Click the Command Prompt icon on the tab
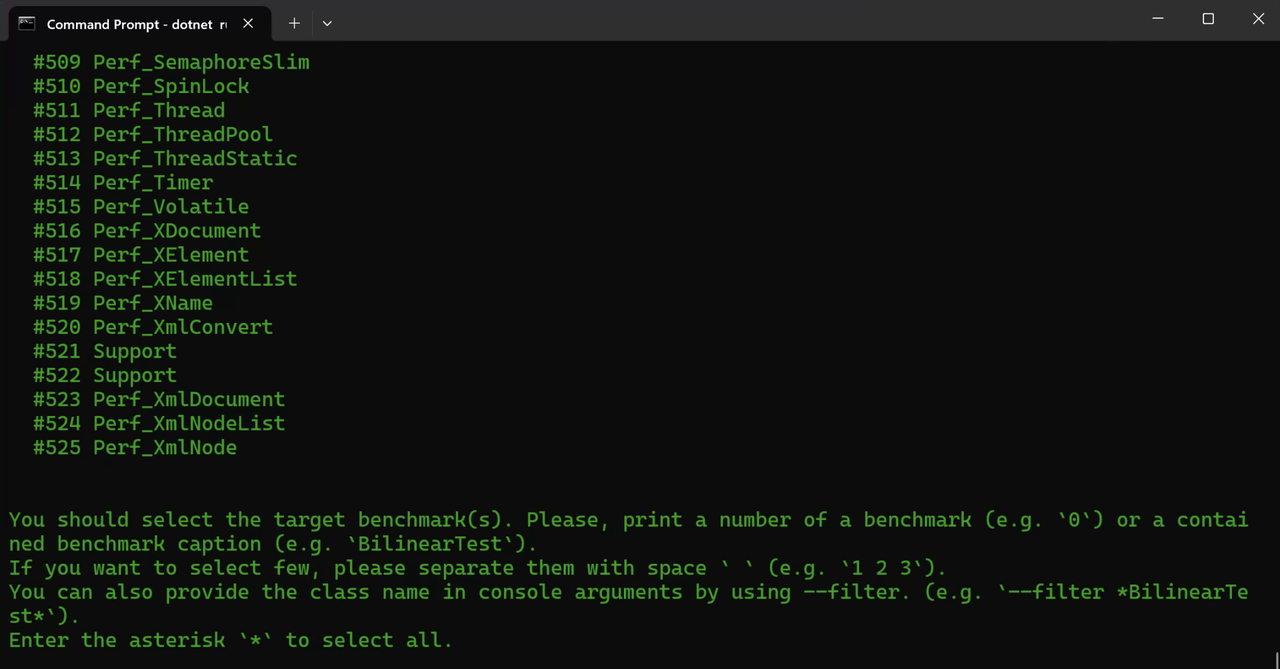Screen dimensions: 1280x669 [x=26, y=22]
